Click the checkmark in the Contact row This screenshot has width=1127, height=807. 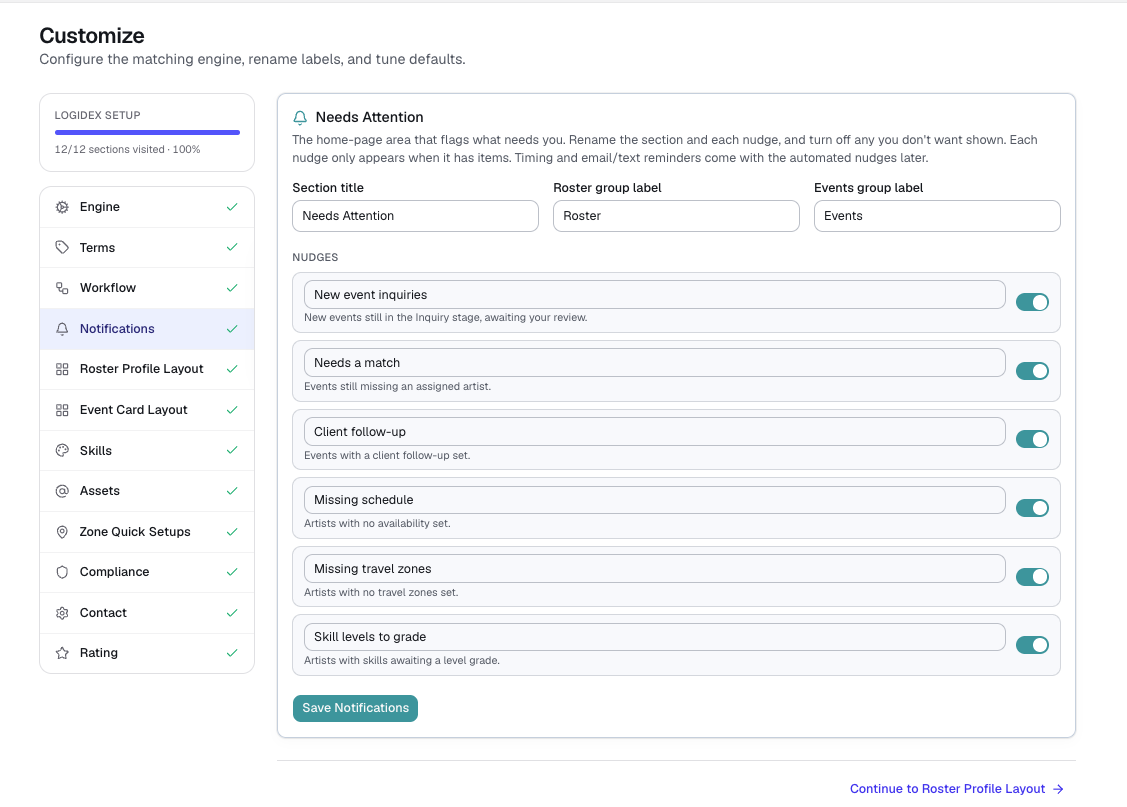pyautogui.click(x=232, y=613)
